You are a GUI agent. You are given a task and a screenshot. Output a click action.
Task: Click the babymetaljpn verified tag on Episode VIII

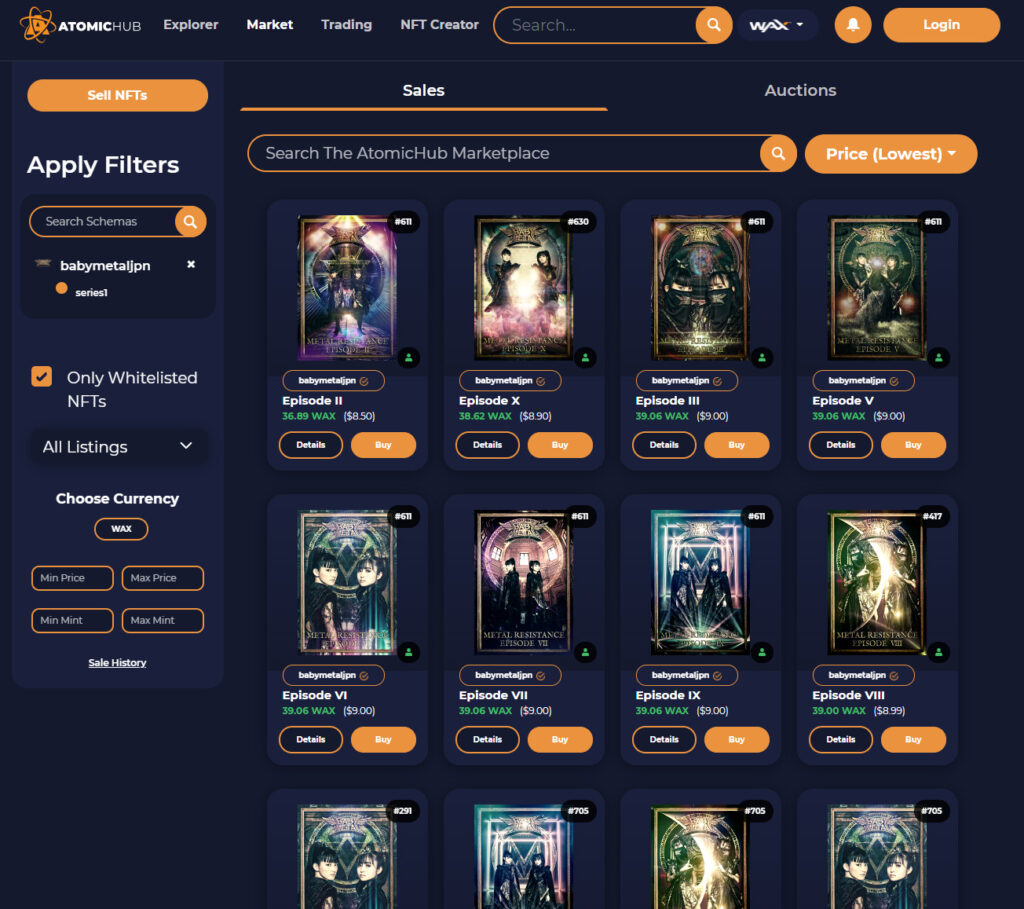click(863, 675)
